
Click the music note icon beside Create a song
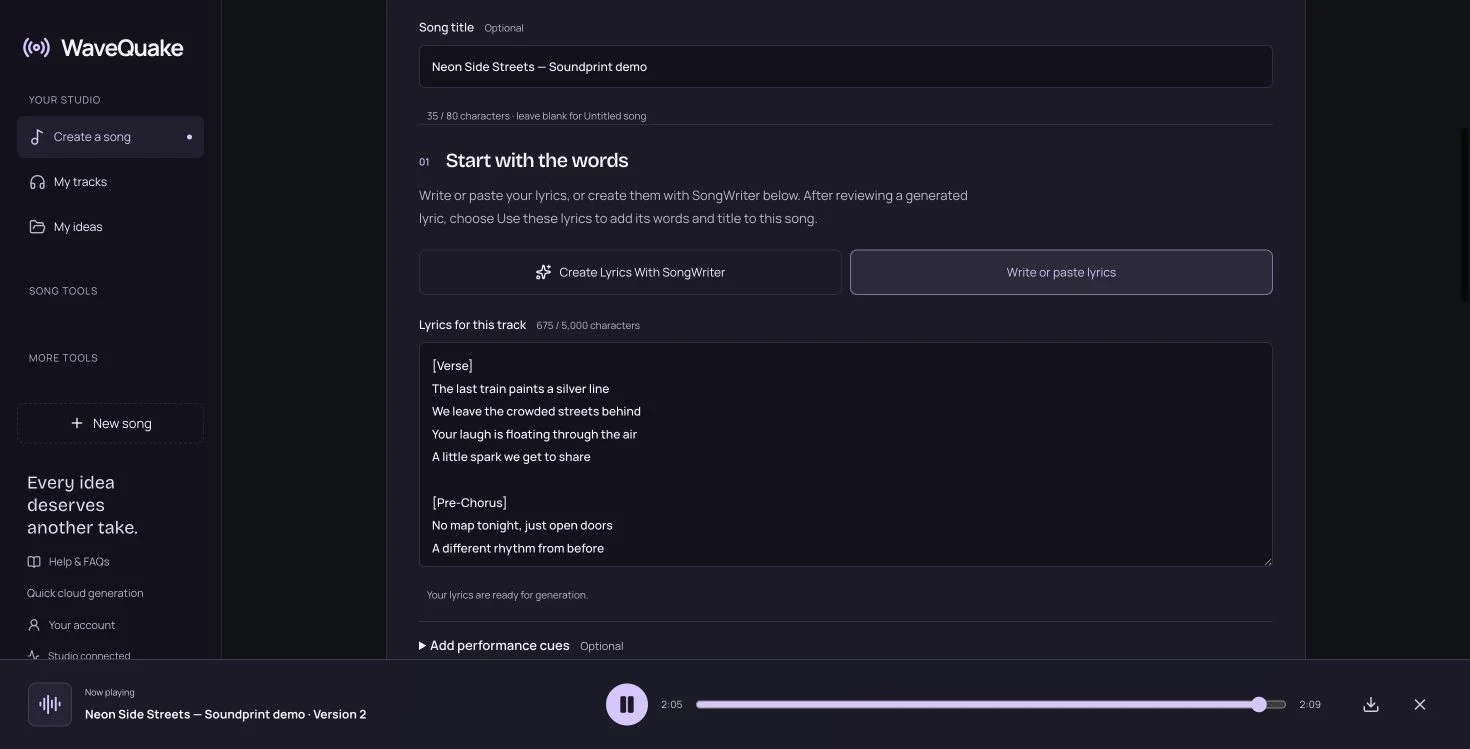click(37, 137)
